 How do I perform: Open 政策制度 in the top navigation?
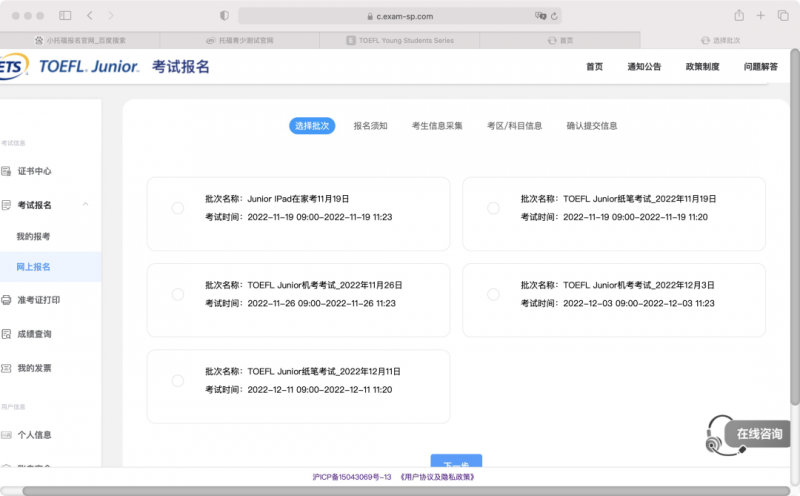click(703, 66)
